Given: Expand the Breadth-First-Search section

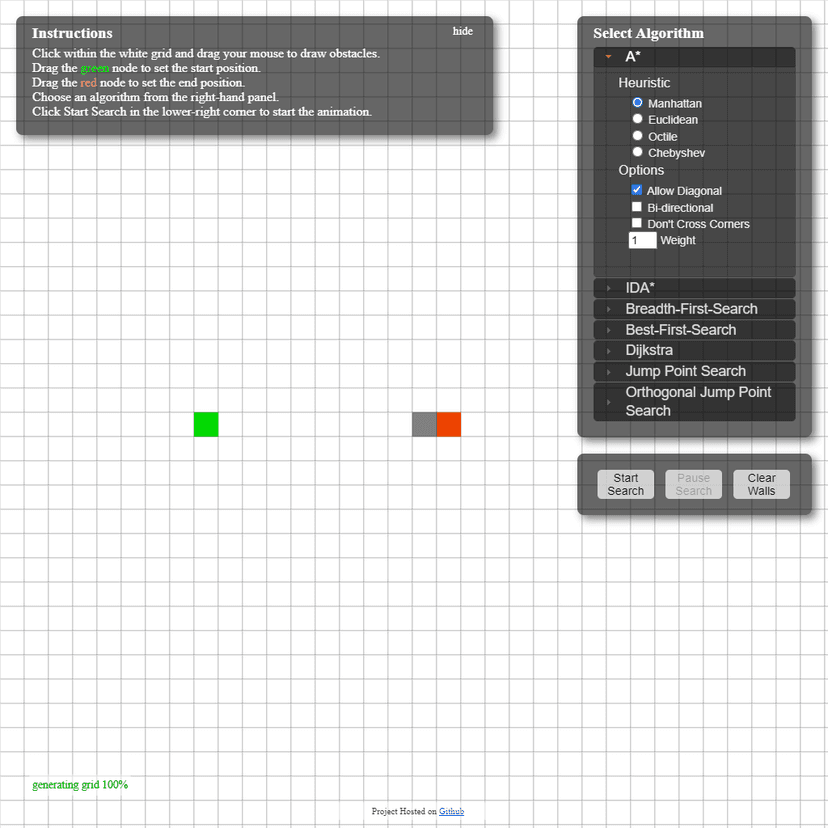Looking at the screenshot, I should point(694,308).
